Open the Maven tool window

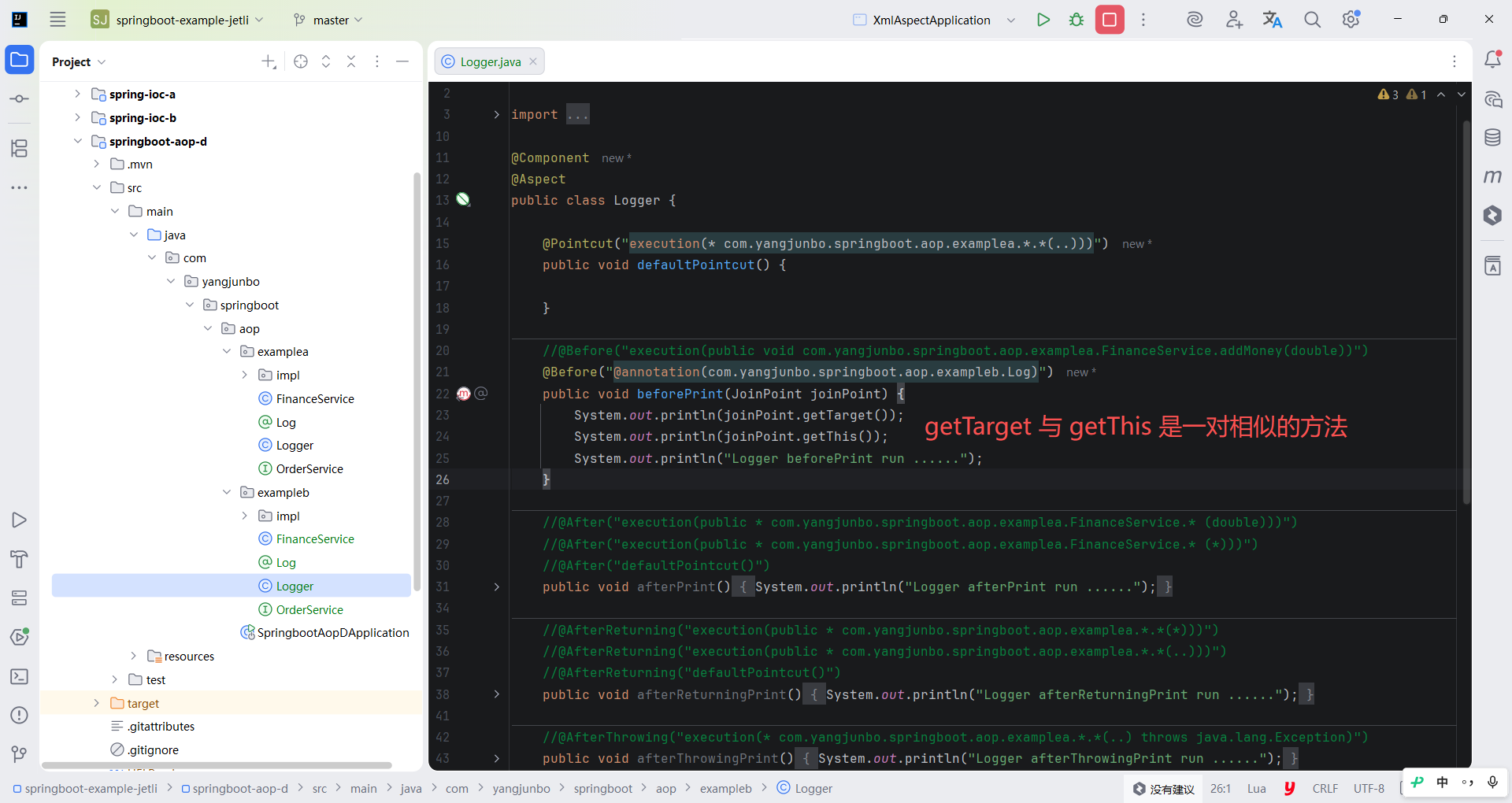(1492, 176)
